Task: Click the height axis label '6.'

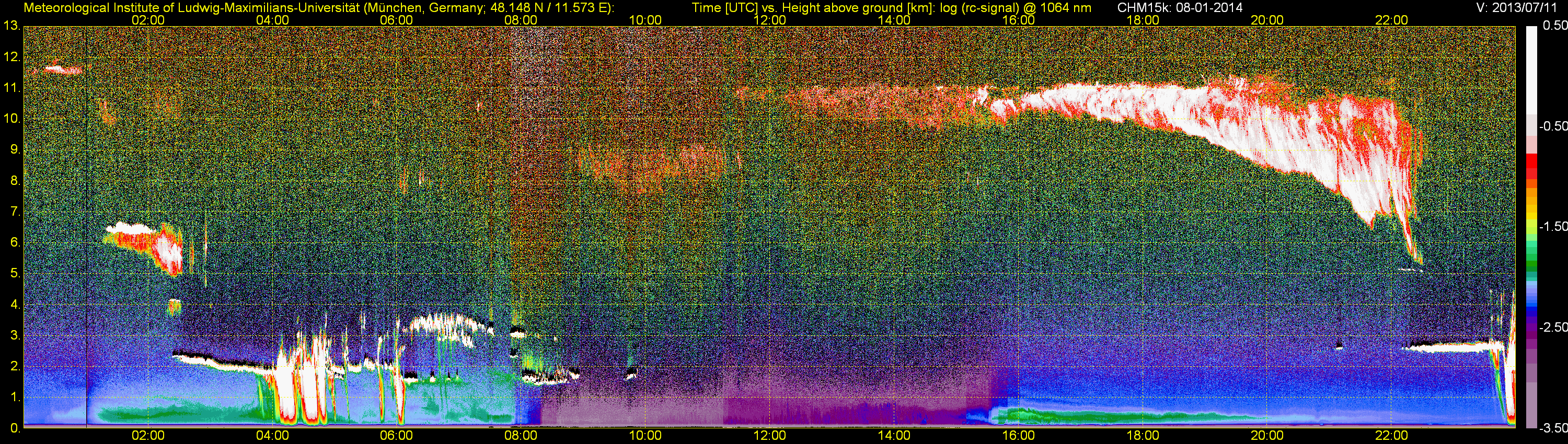Action: (15, 243)
